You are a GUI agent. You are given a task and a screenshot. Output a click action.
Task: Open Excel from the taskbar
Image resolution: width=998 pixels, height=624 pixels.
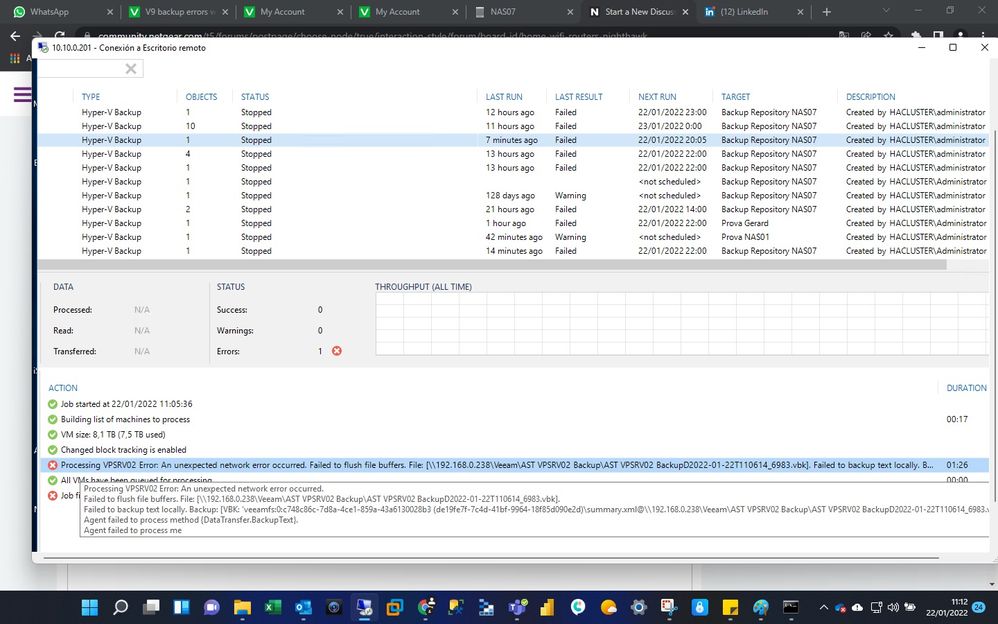click(x=272, y=607)
